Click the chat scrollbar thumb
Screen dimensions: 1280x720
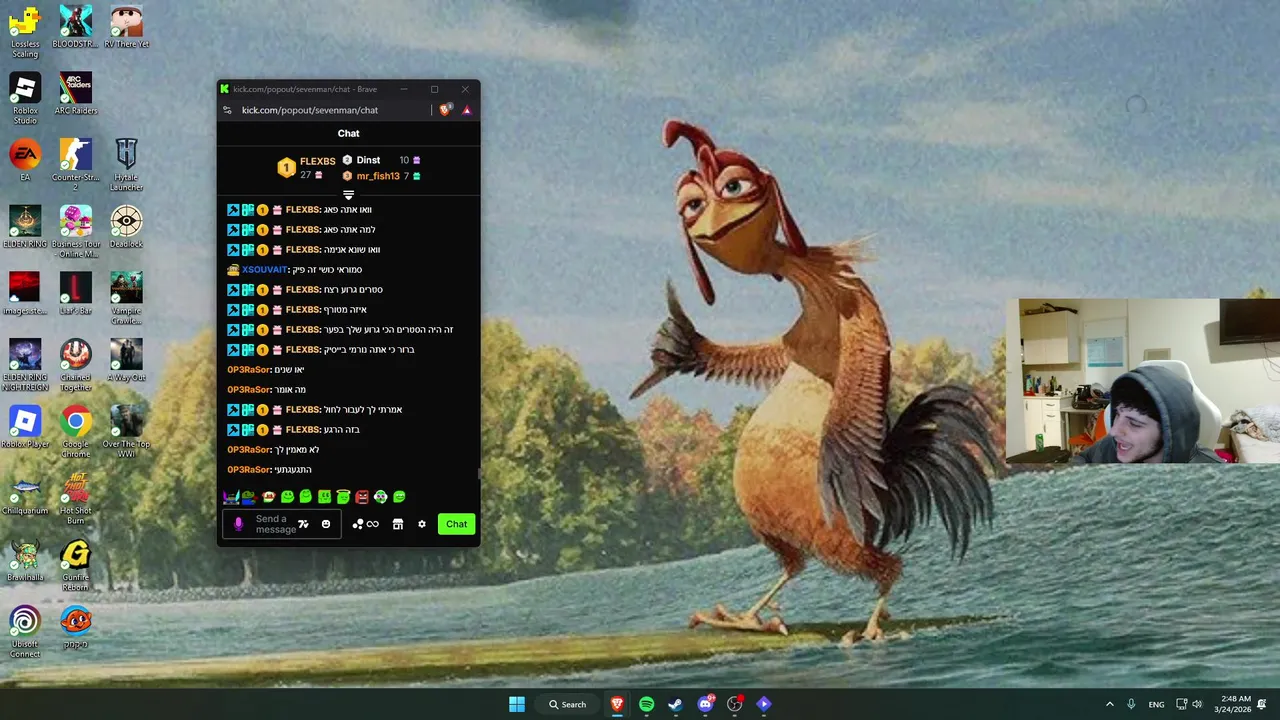pos(479,474)
